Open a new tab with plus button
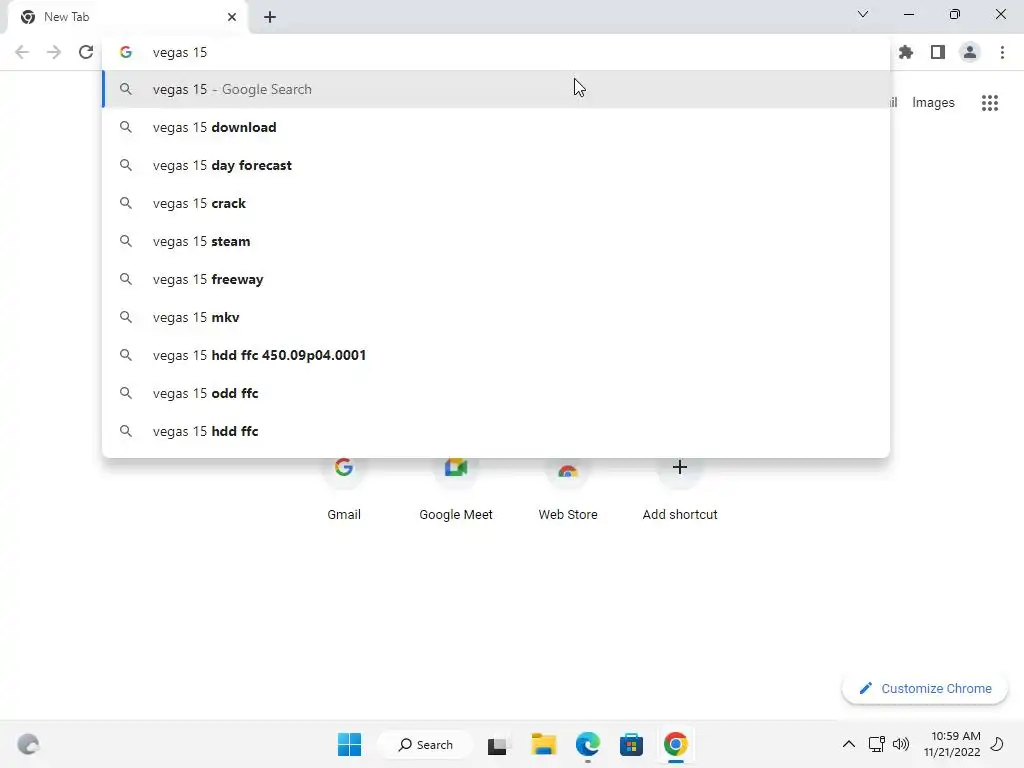 click(x=270, y=17)
